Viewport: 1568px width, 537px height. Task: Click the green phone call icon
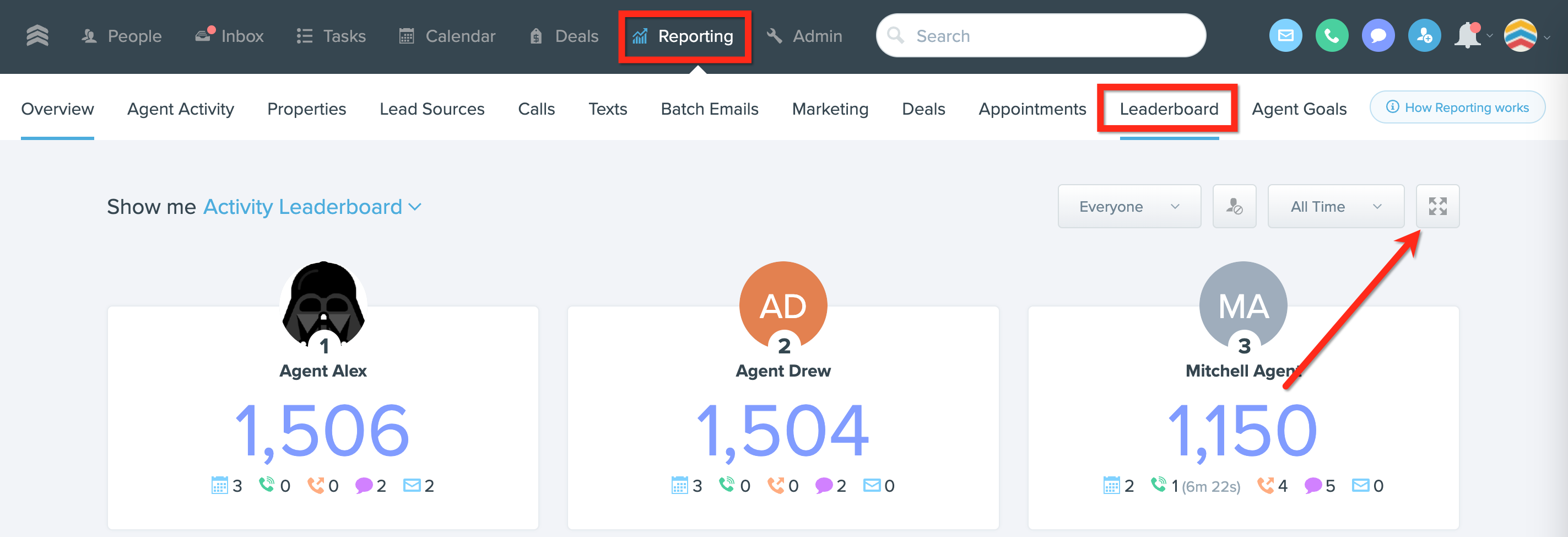pos(1331,36)
